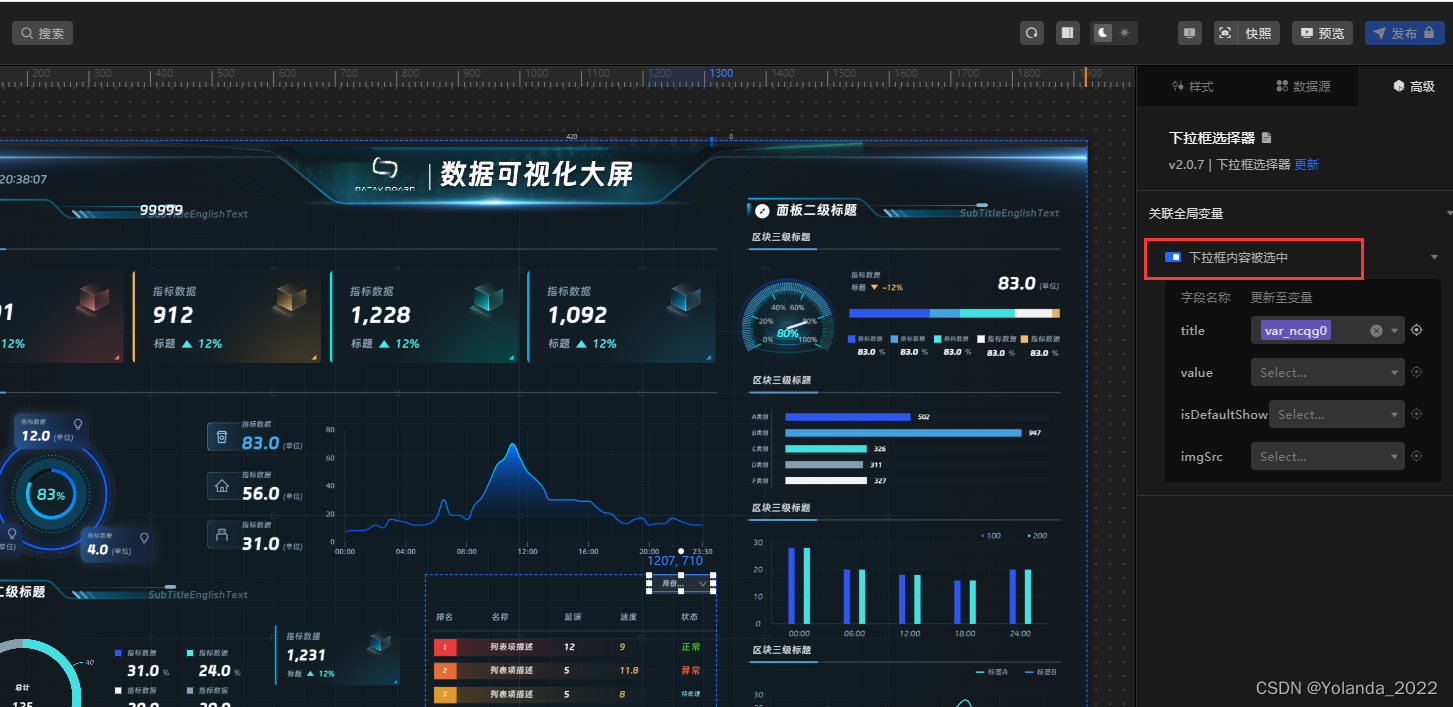
Task: Clear the var_ncqg0 variable with the x icon
Action: pos(1375,330)
